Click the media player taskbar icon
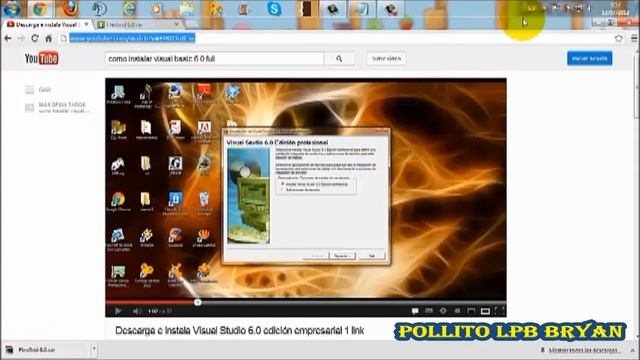The width and height of the screenshot is (640, 360). coord(156,9)
